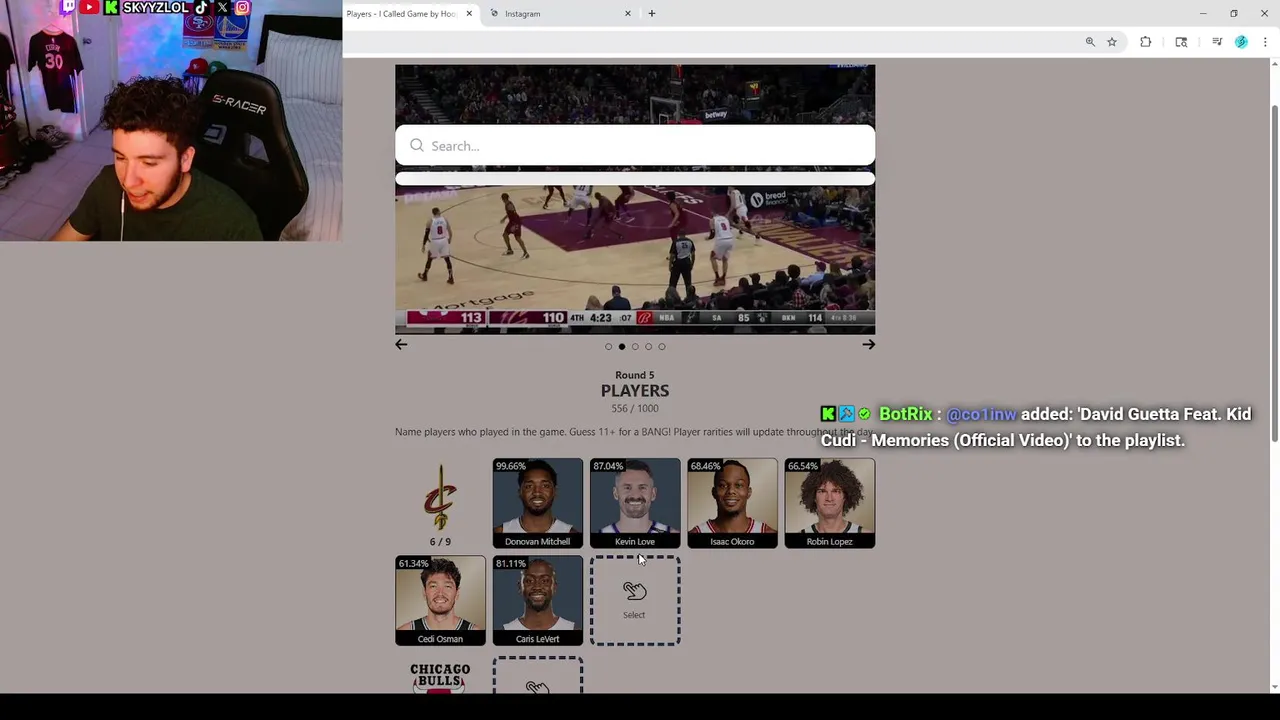This screenshot has height=720, width=1280.
Task: Click the 68.46% rarity on Isaac Okoro
Action: [x=705, y=466]
